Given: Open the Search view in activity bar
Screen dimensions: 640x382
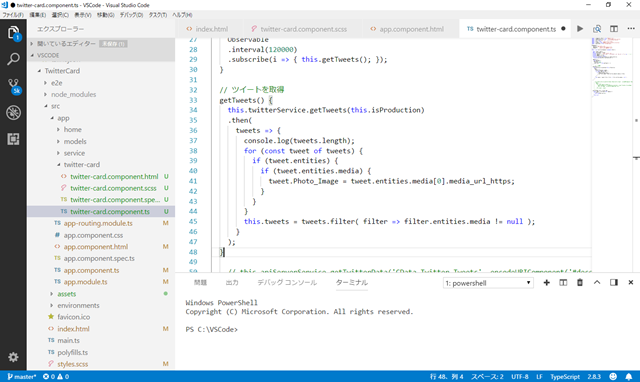Looking at the screenshot, I should [x=13, y=59].
